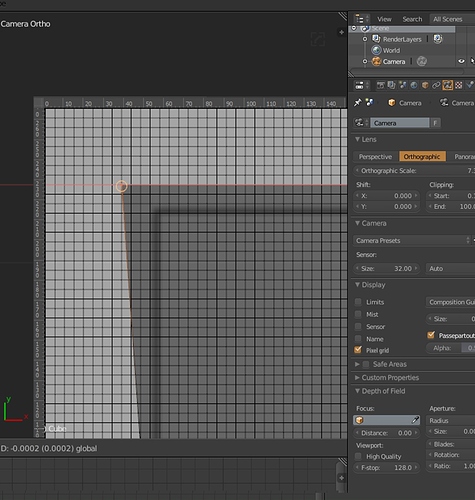Open the Composition Guides dropdown
The height and width of the screenshot is (500, 475).
pyautogui.click(x=450, y=302)
